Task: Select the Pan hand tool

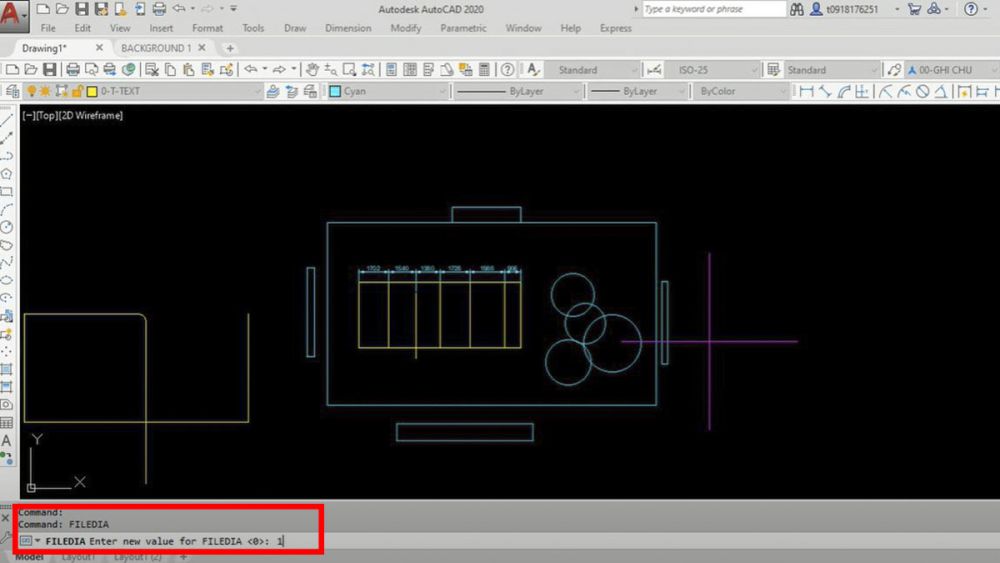Action: (312, 69)
